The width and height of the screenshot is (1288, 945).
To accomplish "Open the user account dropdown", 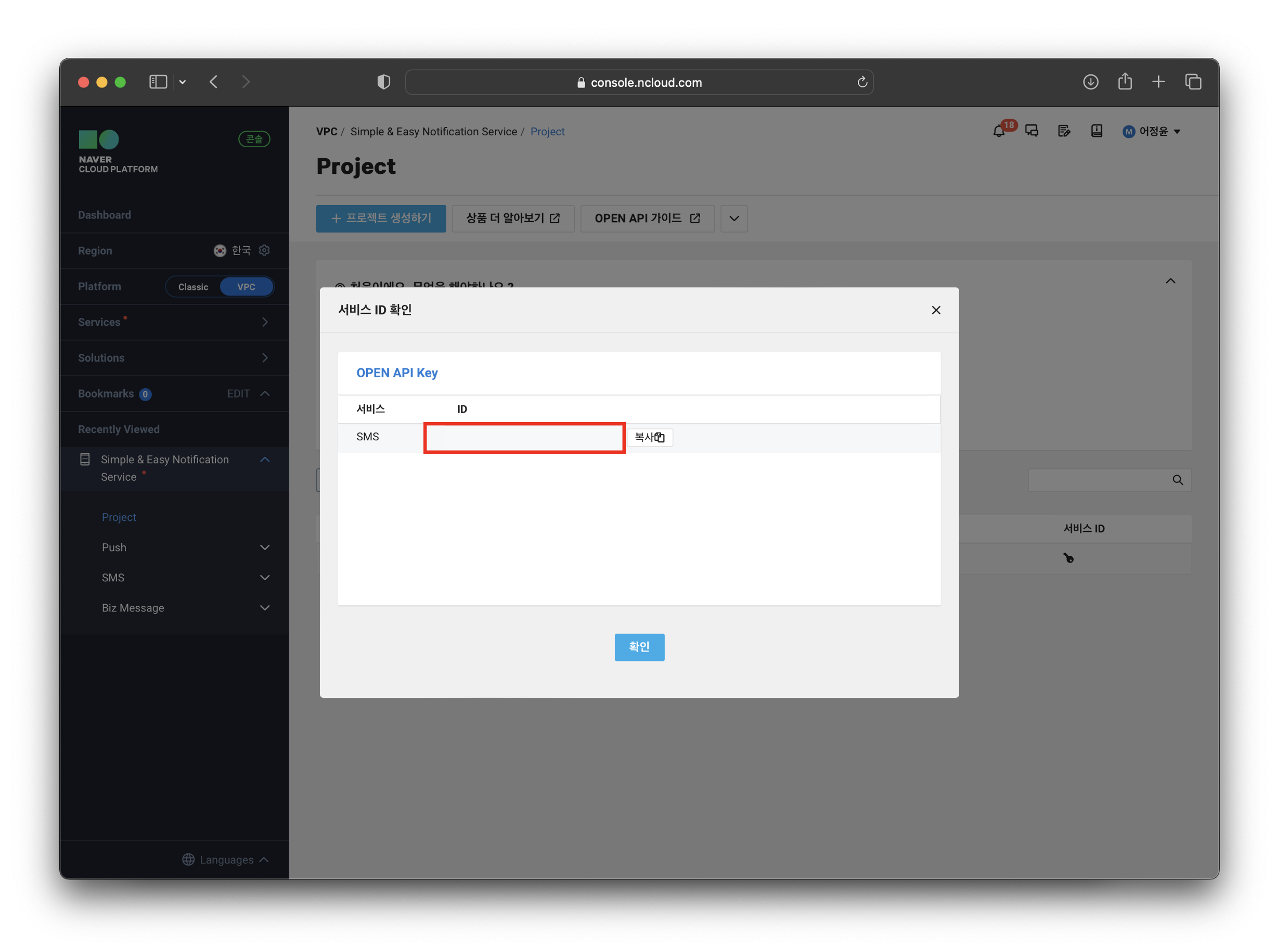I will click(x=1154, y=132).
